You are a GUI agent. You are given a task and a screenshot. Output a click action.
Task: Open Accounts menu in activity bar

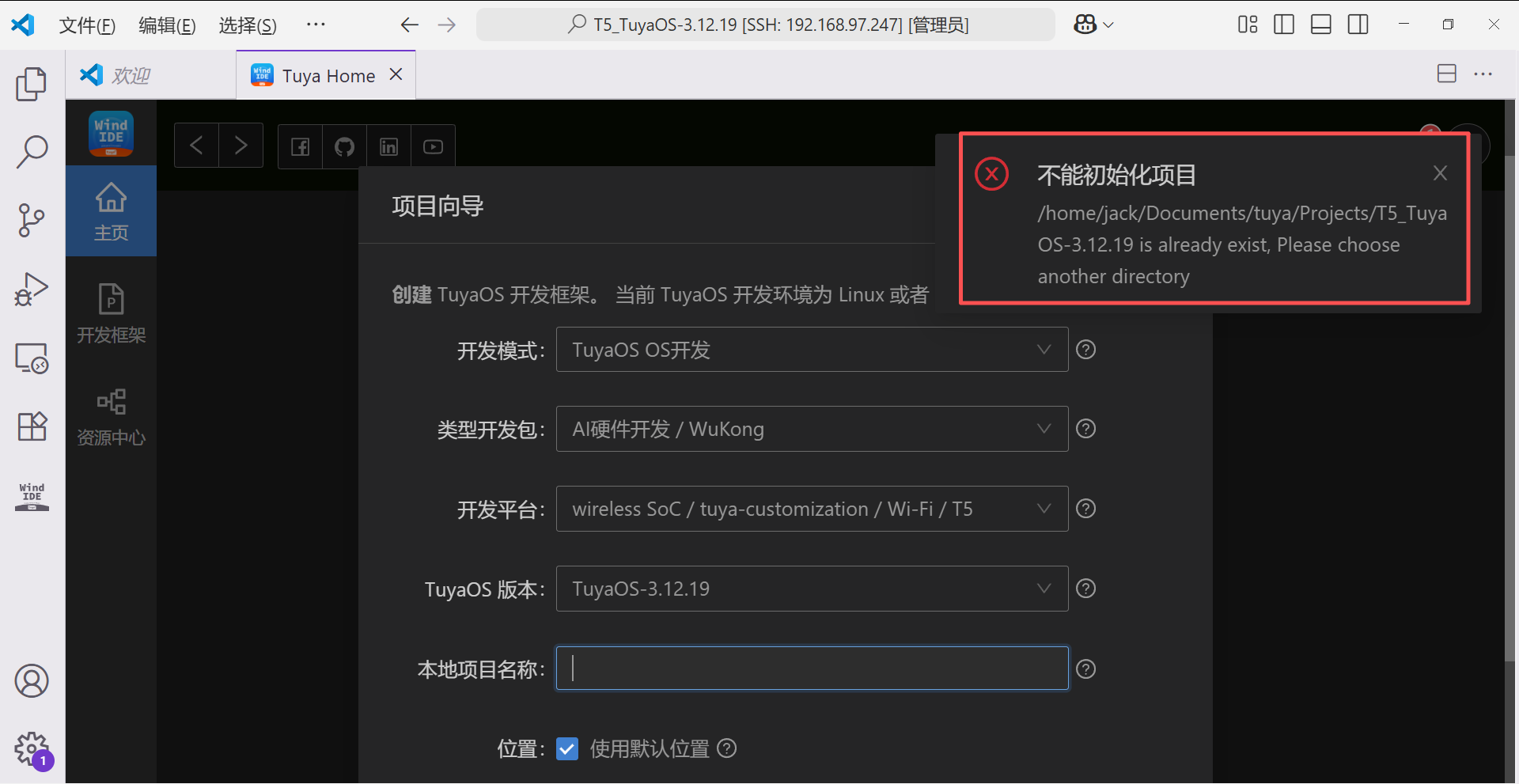32,680
